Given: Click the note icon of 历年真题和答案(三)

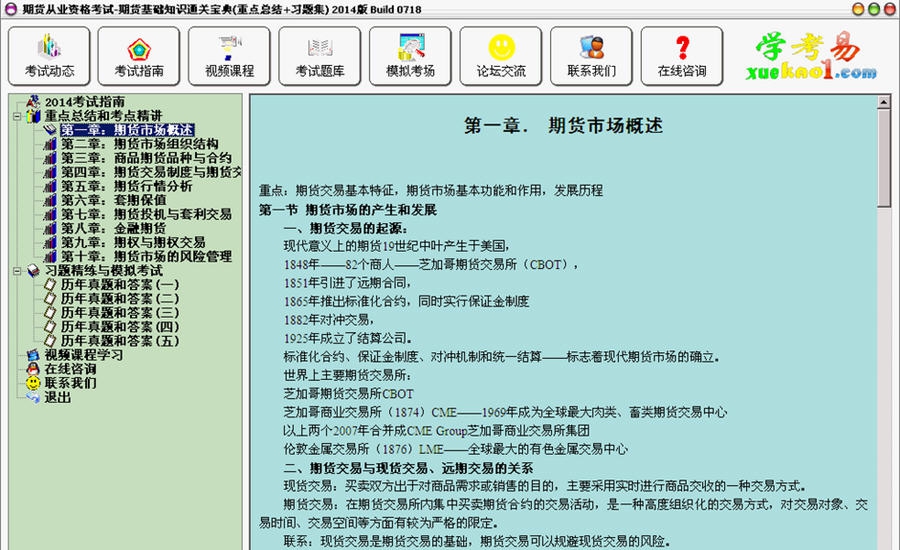Looking at the screenshot, I should (x=51, y=313).
